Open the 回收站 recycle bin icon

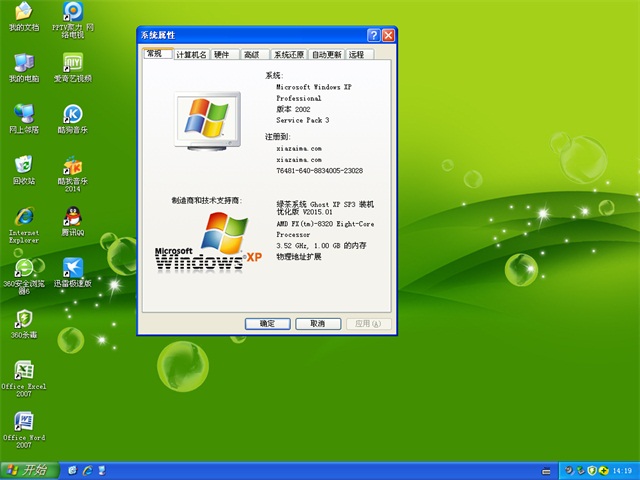pos(23,164)
